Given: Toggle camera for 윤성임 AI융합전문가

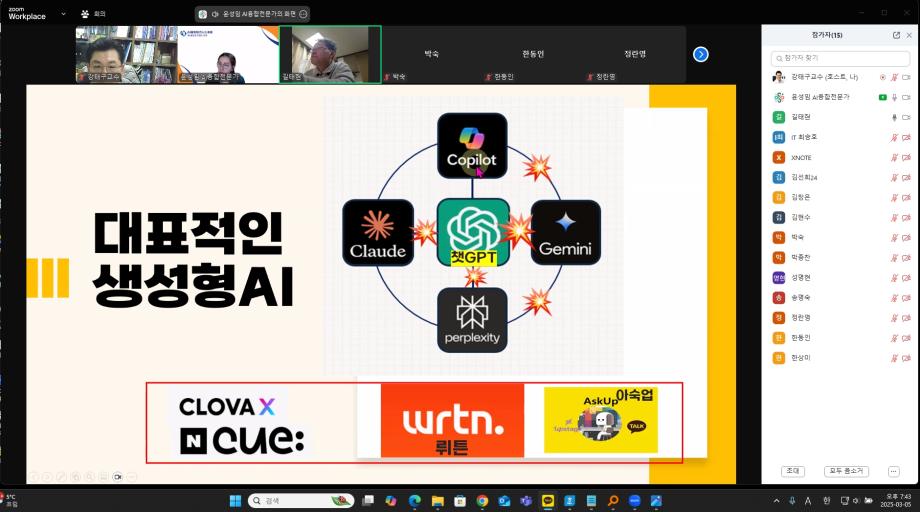Looking at the screenshot, I should coord(906,97).
